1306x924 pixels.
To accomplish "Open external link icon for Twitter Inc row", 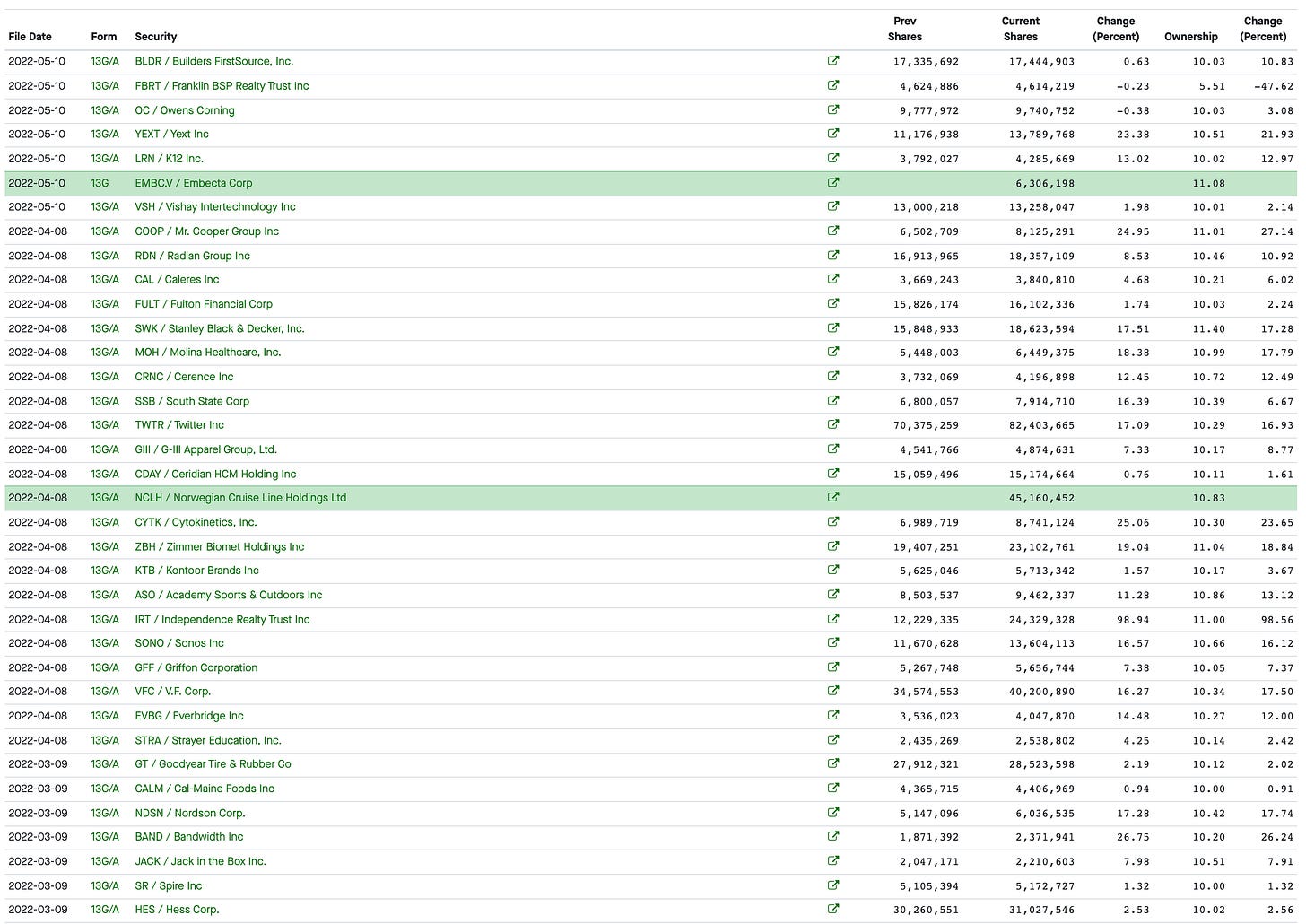I will point(833,424).
